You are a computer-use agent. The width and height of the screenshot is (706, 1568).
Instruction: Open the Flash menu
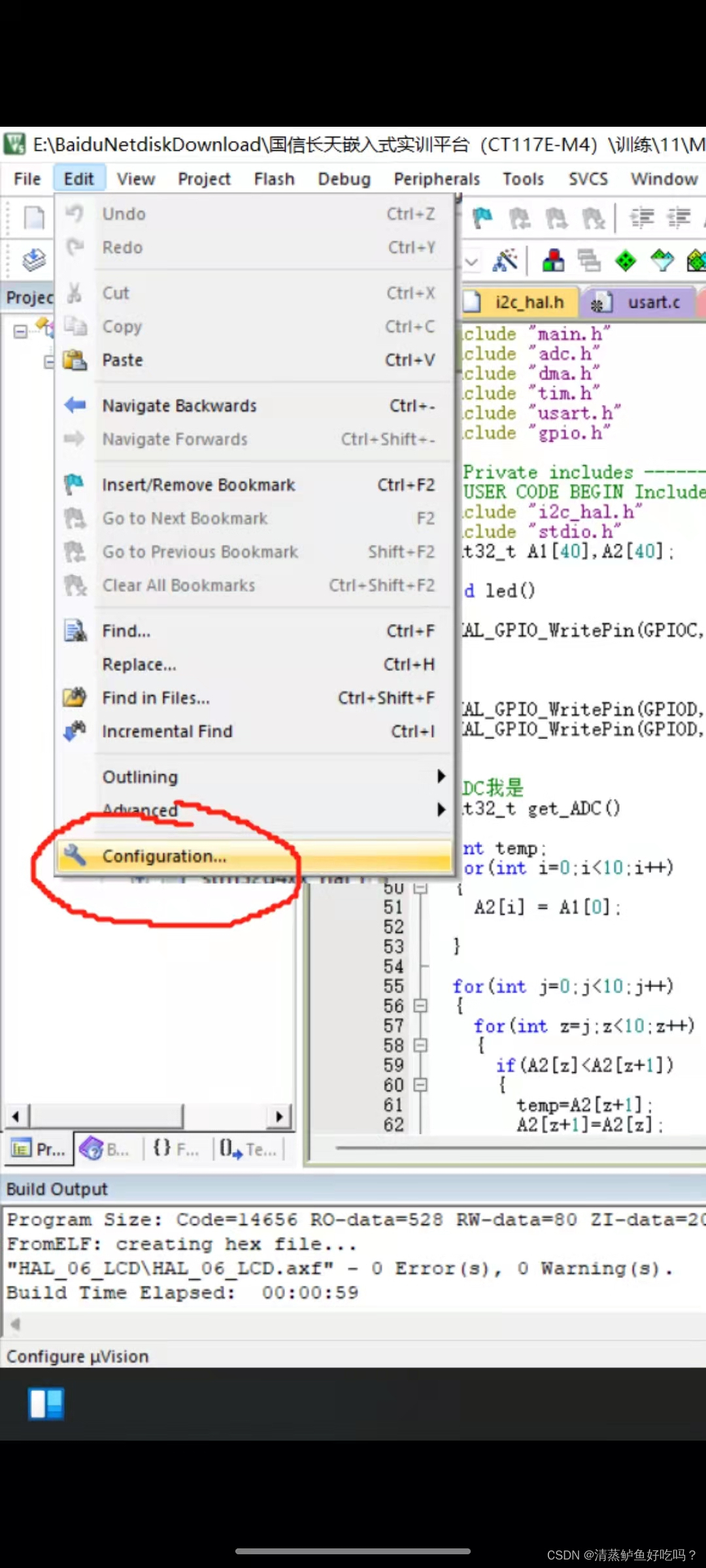coord(274,179)
